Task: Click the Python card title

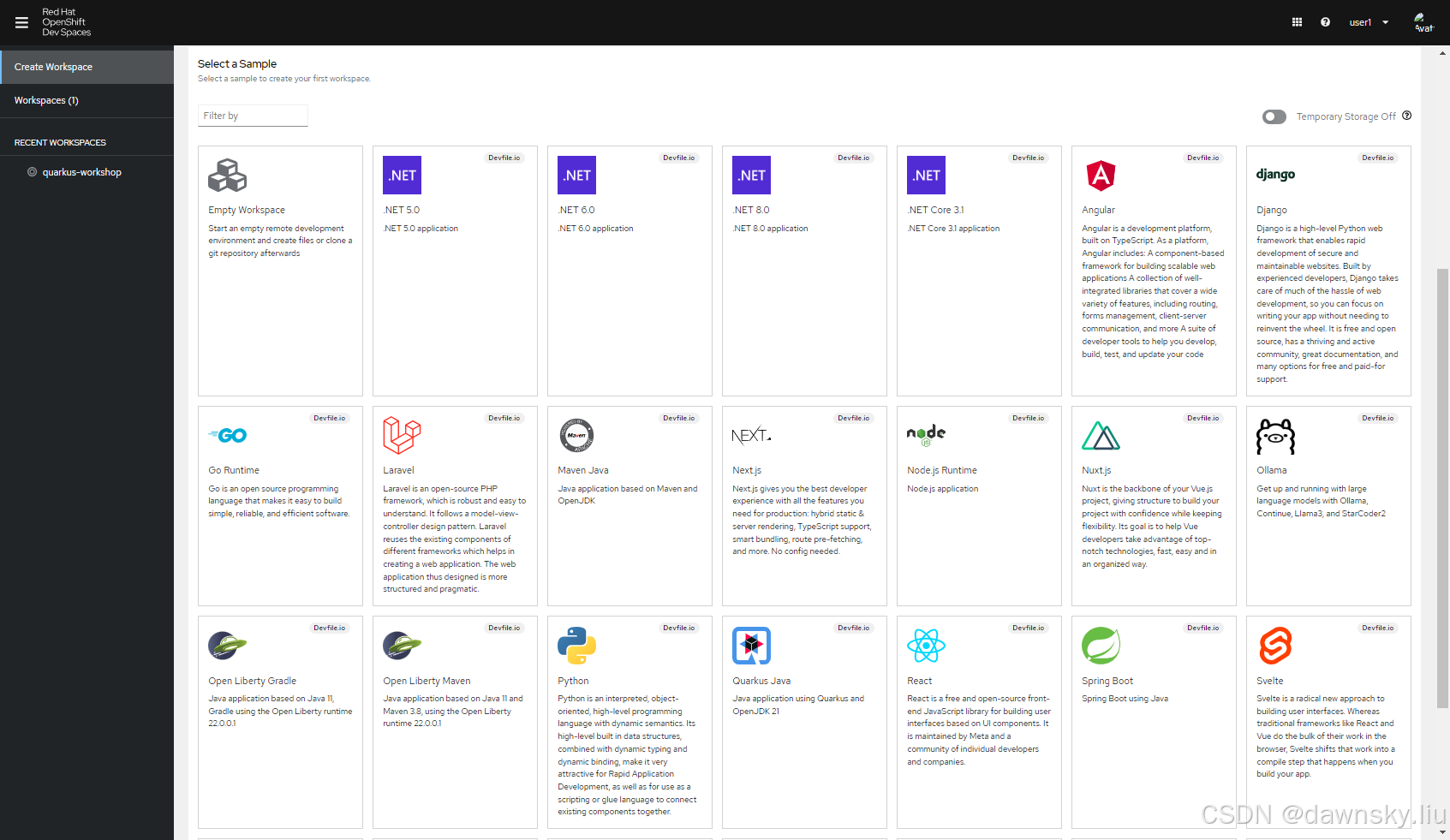Action: pos(573,681)
